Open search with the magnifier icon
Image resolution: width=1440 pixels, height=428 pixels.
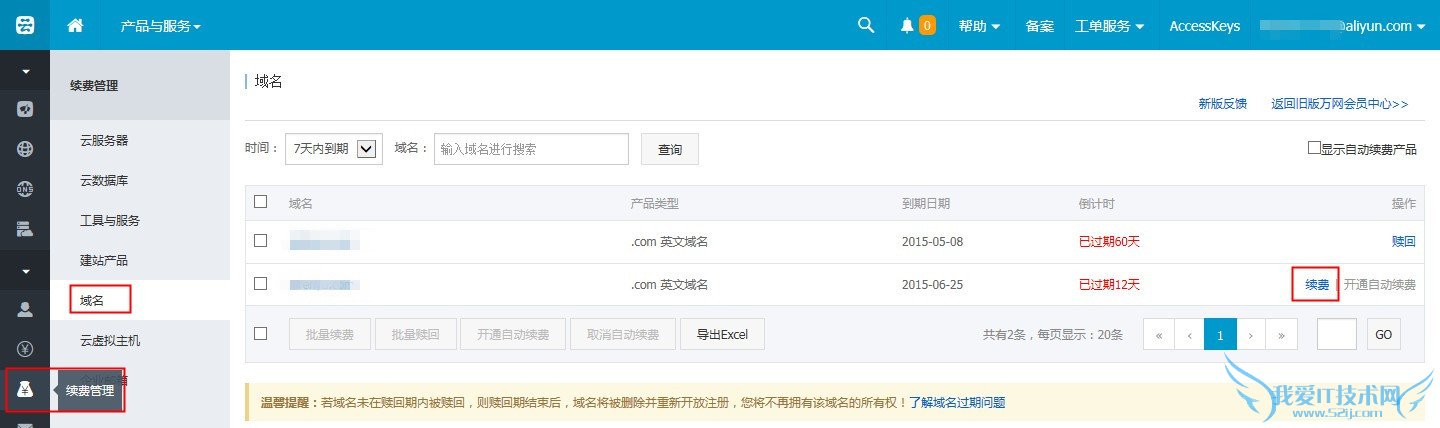(x=866, y=25)
